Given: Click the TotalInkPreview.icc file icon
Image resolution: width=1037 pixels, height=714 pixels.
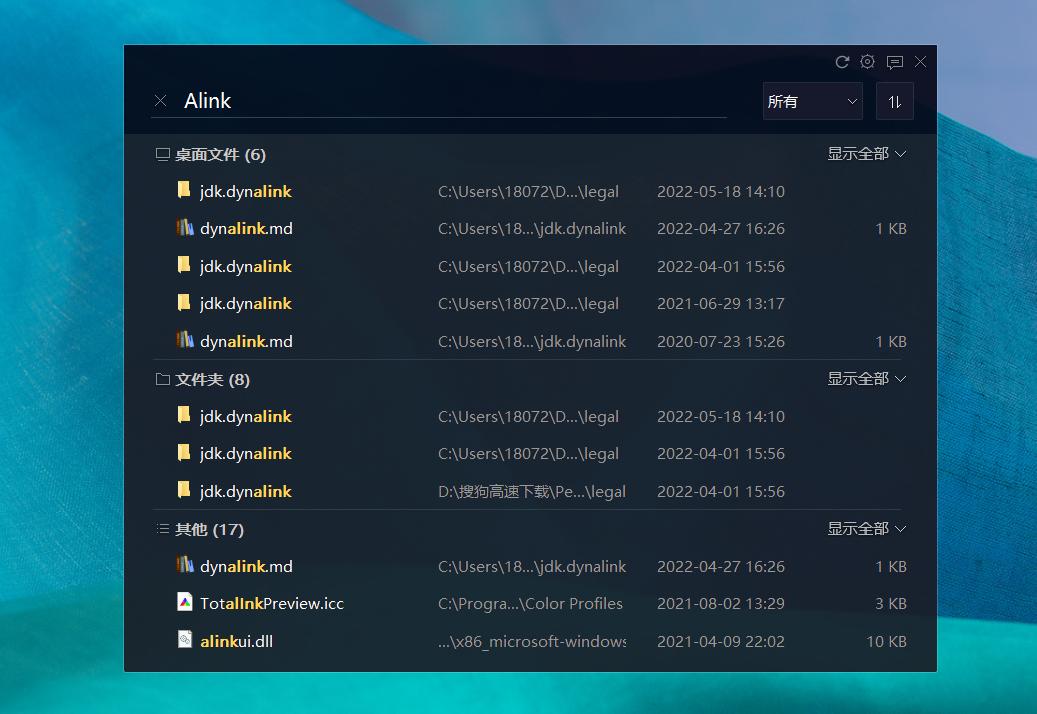Looking at the screenshot, I should pos(185,602).
